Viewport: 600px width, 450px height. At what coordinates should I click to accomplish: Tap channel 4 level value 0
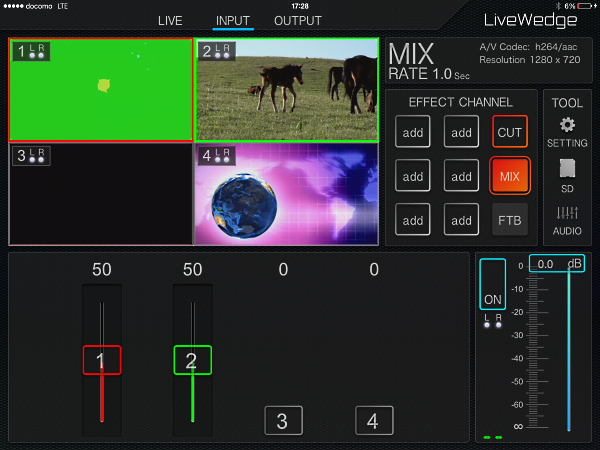(x=374, y=269)
